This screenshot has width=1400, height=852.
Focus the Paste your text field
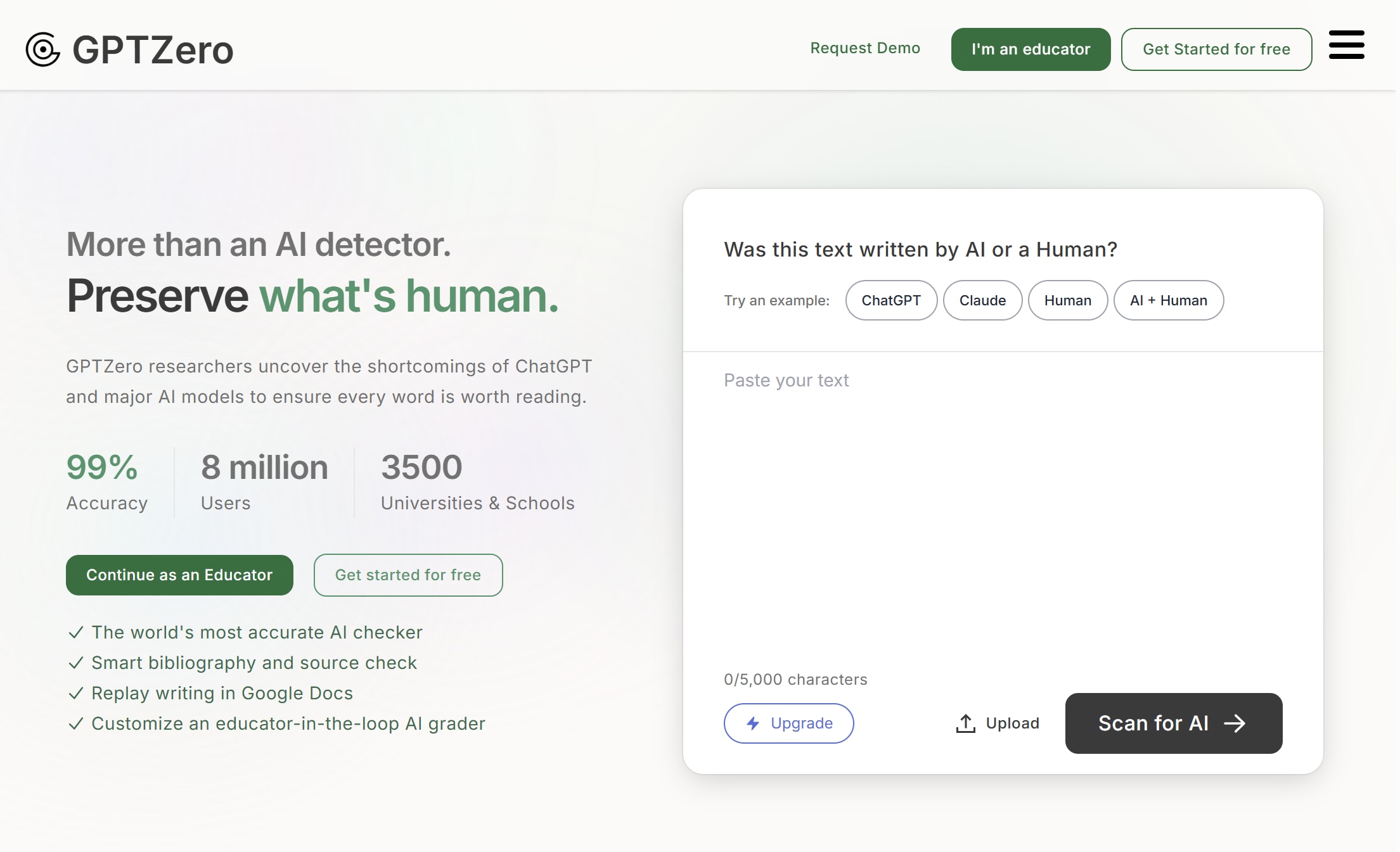(1003, 507)
